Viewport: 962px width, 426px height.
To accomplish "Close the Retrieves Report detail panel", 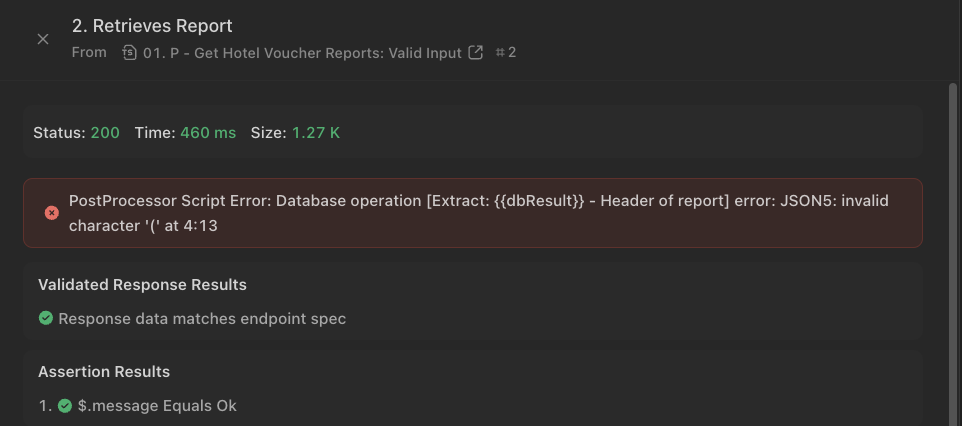I will coord(43,39).
